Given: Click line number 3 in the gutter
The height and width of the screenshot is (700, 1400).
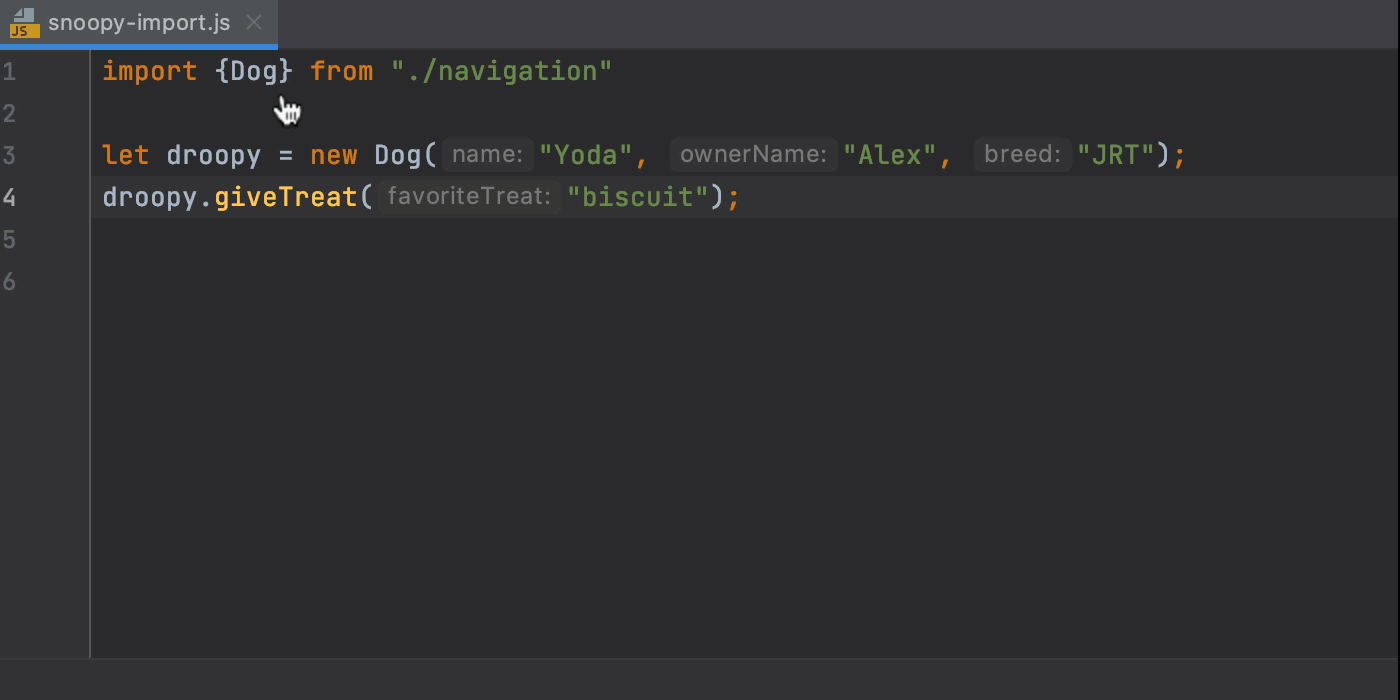Looking at the screenshot, I should pyautogui.click(x=9, y=156).
